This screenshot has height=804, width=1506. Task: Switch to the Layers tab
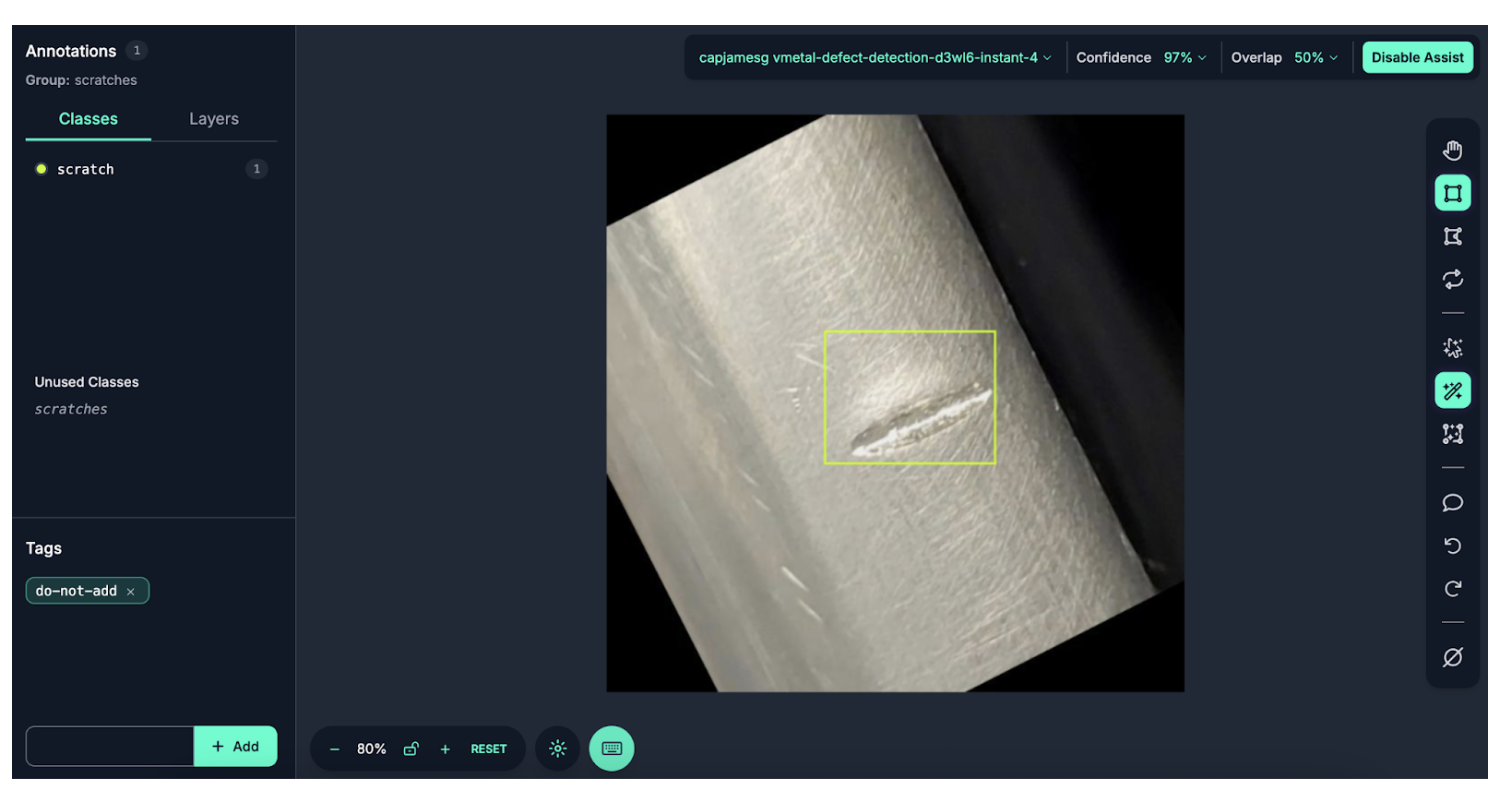click(214, 119)
